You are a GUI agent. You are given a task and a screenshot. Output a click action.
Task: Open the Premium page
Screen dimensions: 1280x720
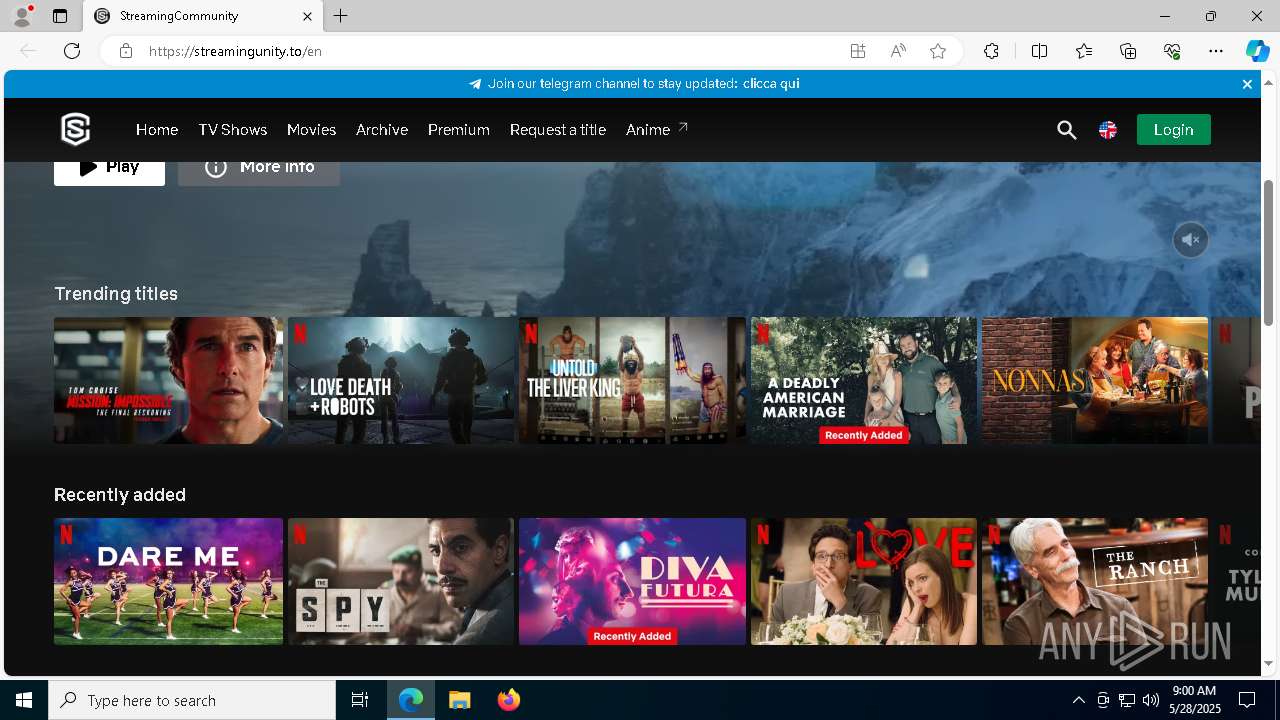point(459,130)
